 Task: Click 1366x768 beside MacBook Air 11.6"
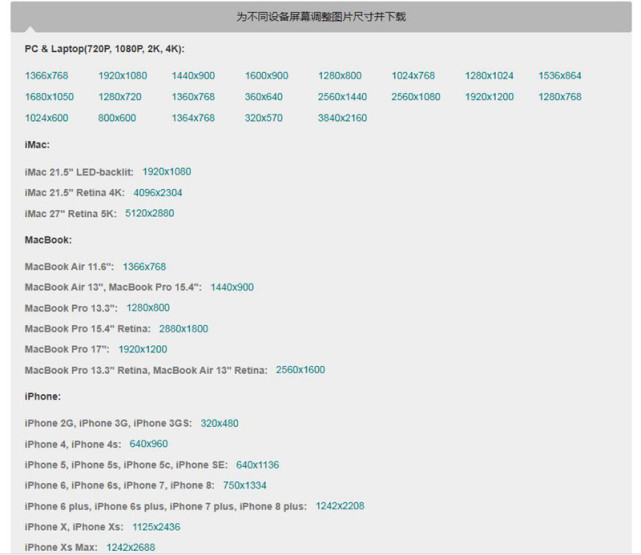144,267
